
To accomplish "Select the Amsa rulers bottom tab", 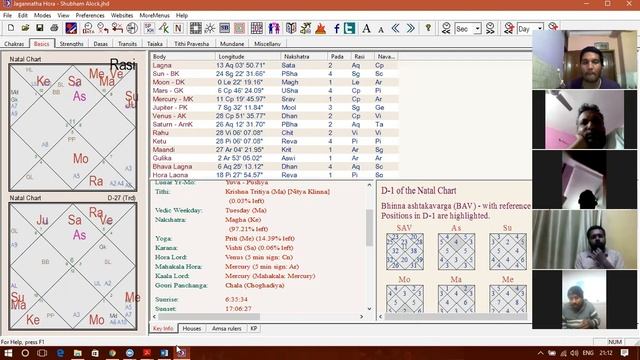I will [227, 329].
